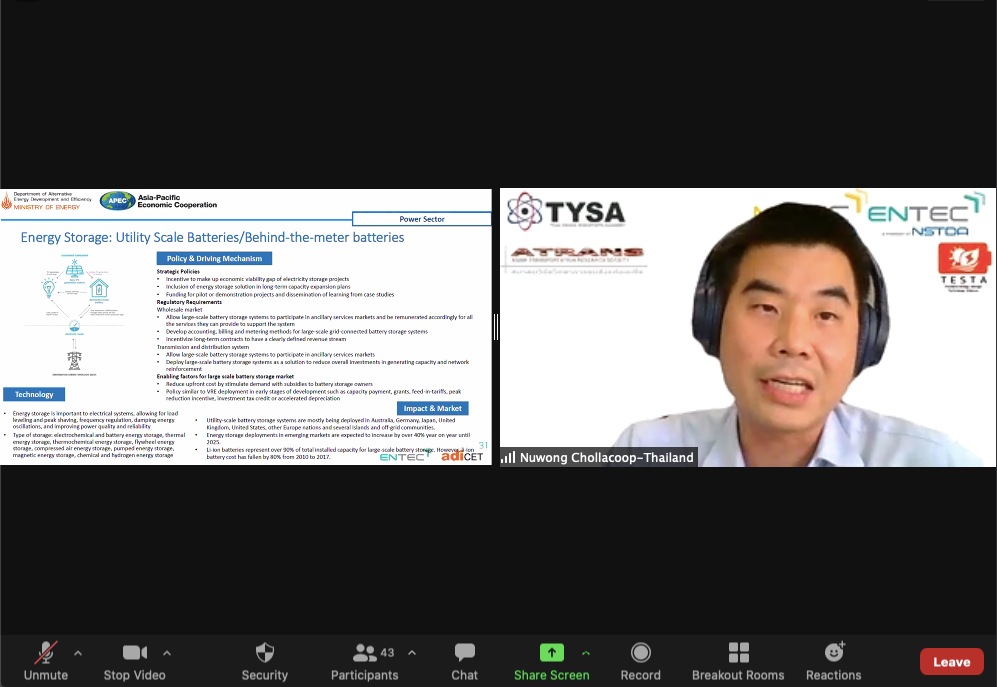The height and width of the screenshot is (687, 997).
Task: Open audio options arrow beside Unmute
Action: pyautogui.click(x=78, y=653)
